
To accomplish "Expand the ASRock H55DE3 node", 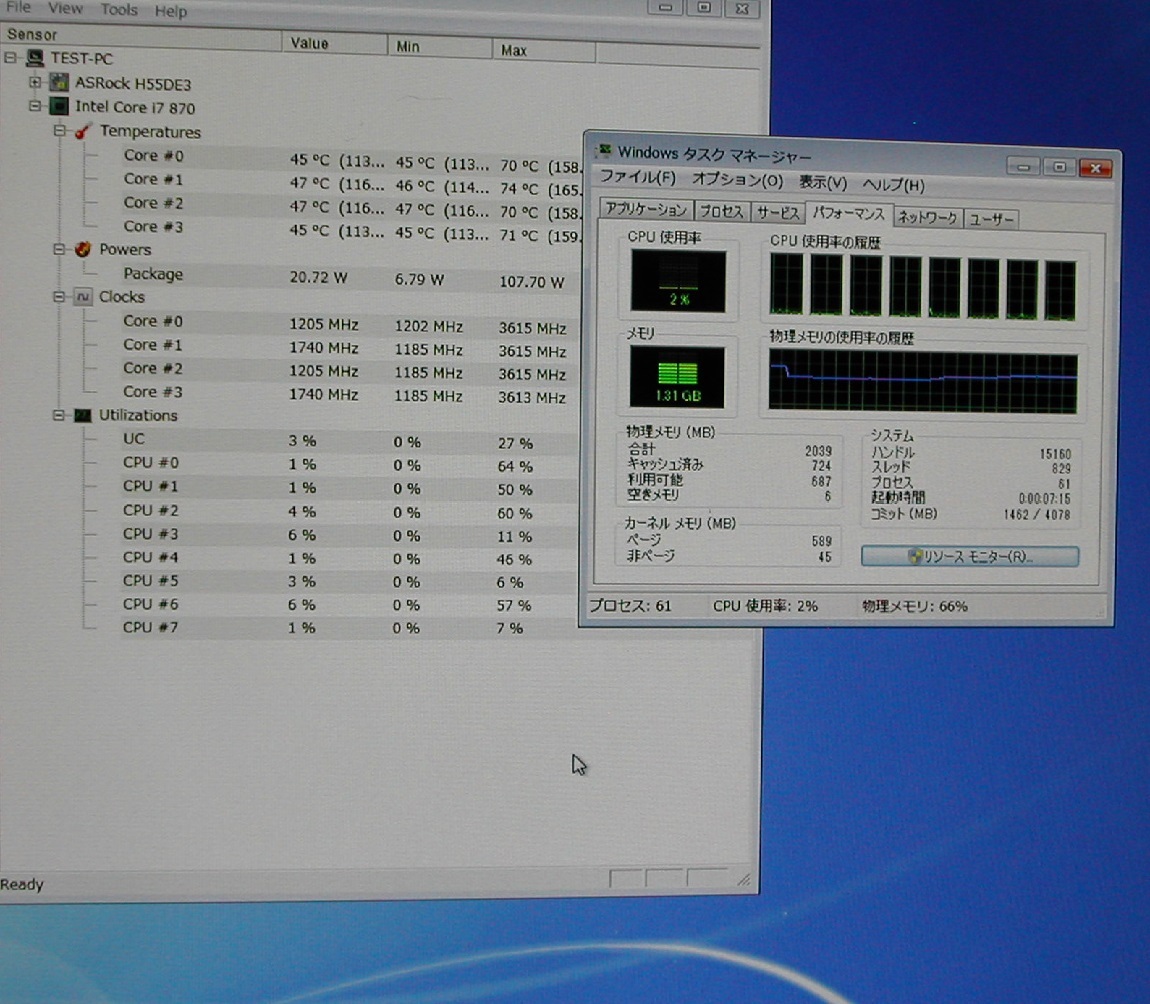I will [x=34, y=82].
